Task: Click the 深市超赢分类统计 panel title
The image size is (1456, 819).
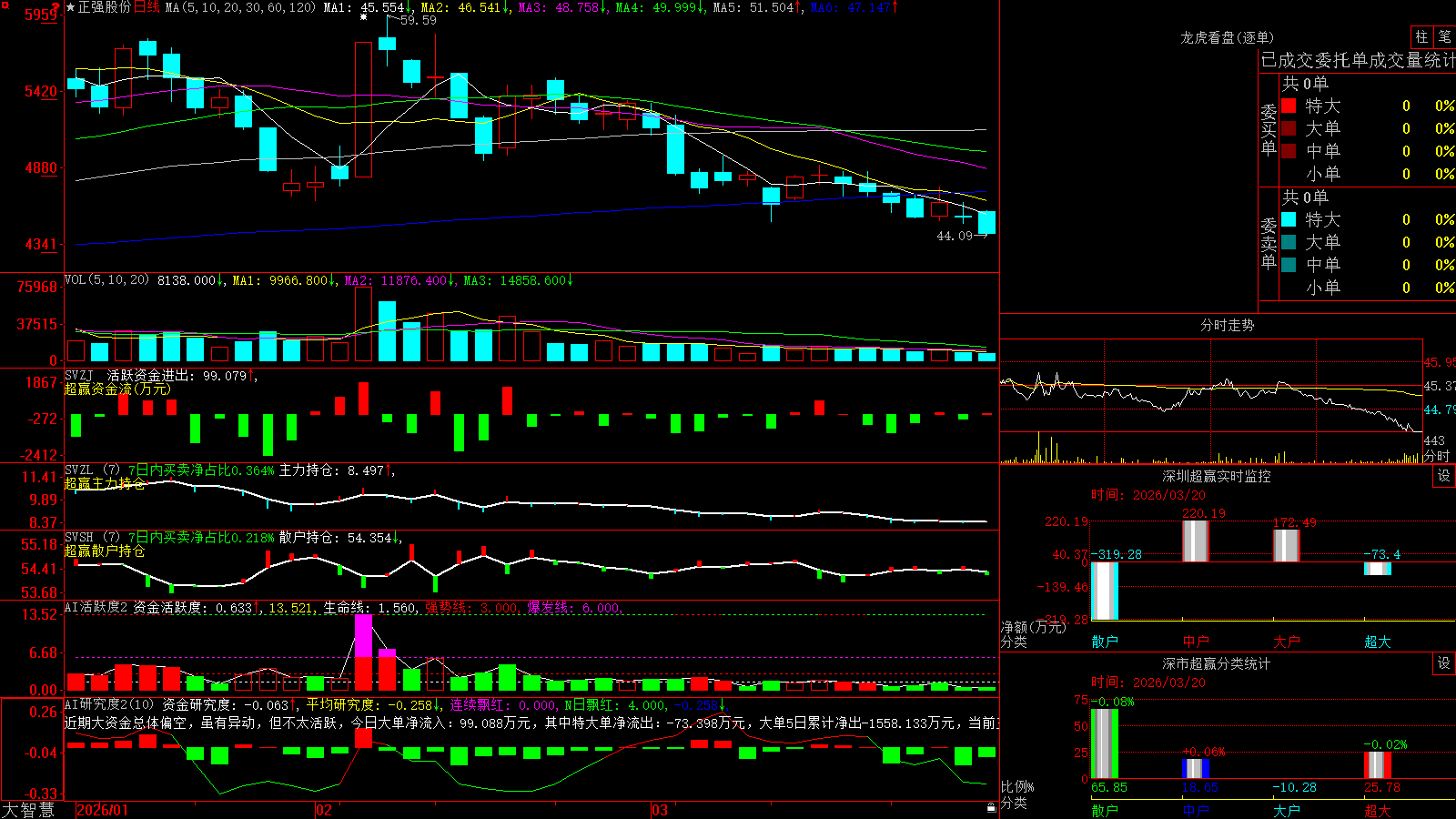Action: point(1217,663)
